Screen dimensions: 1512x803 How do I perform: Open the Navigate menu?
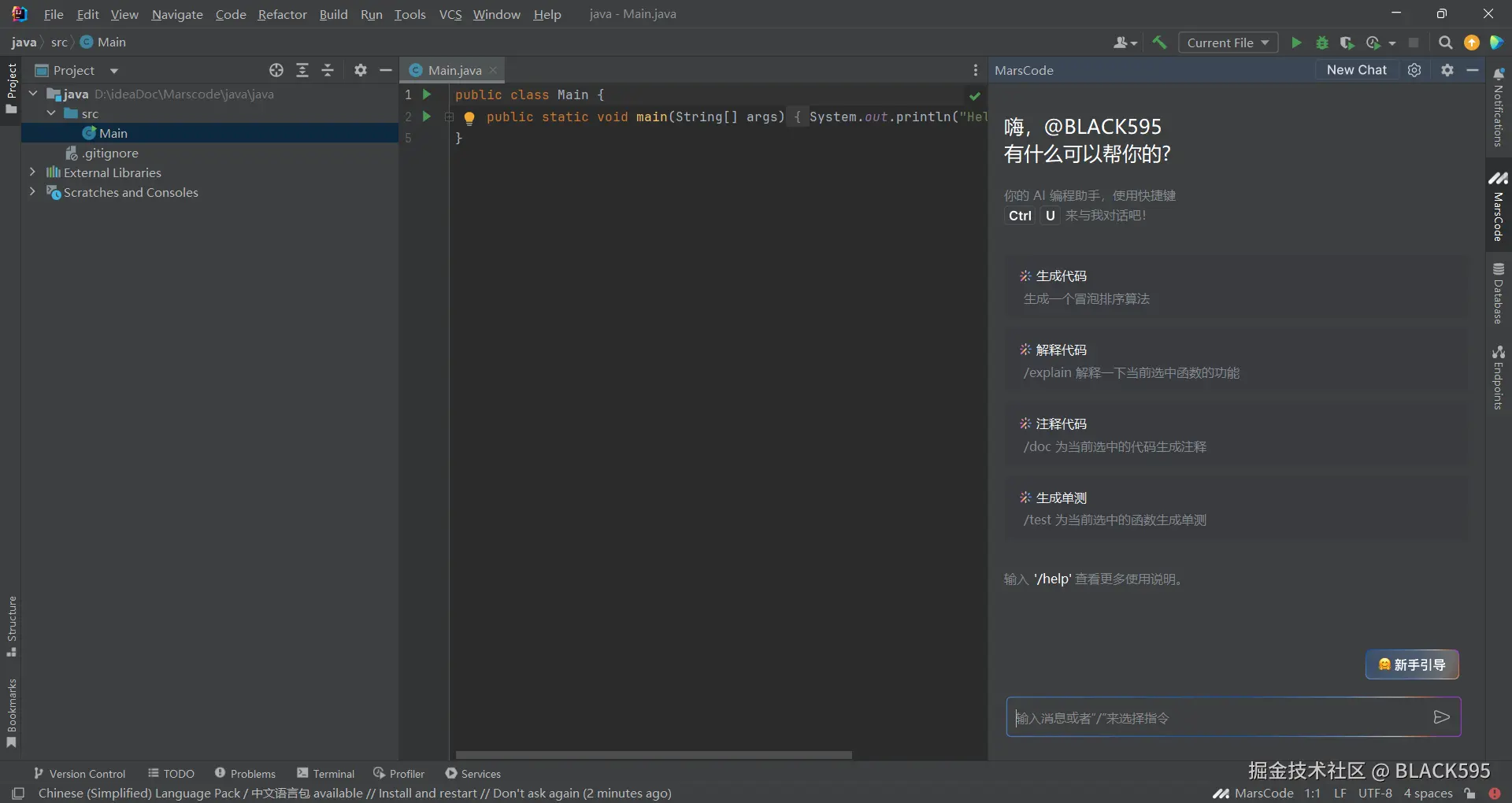click(177, 14)
